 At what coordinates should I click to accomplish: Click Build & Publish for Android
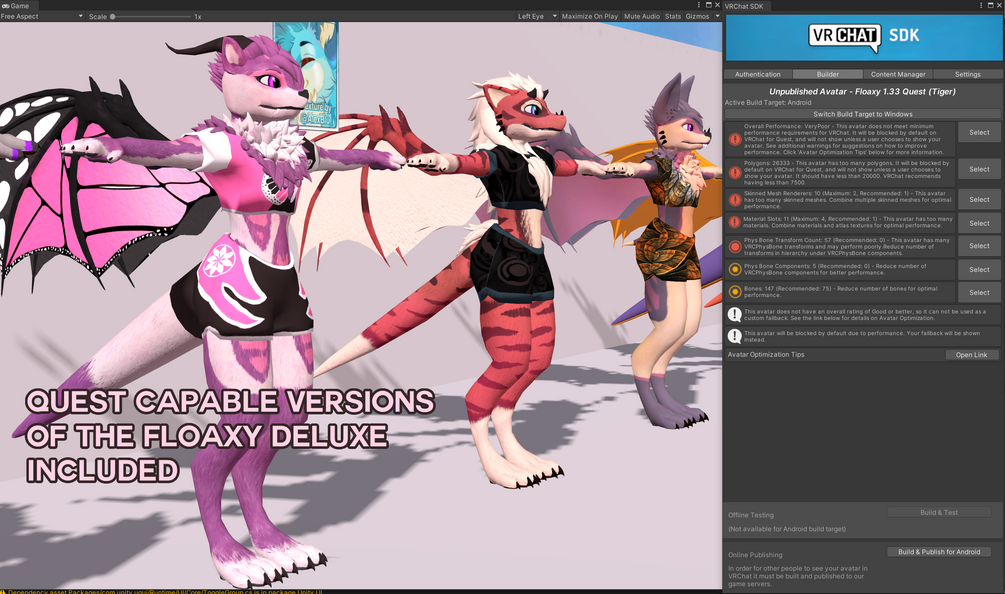[x=939, y=552]
